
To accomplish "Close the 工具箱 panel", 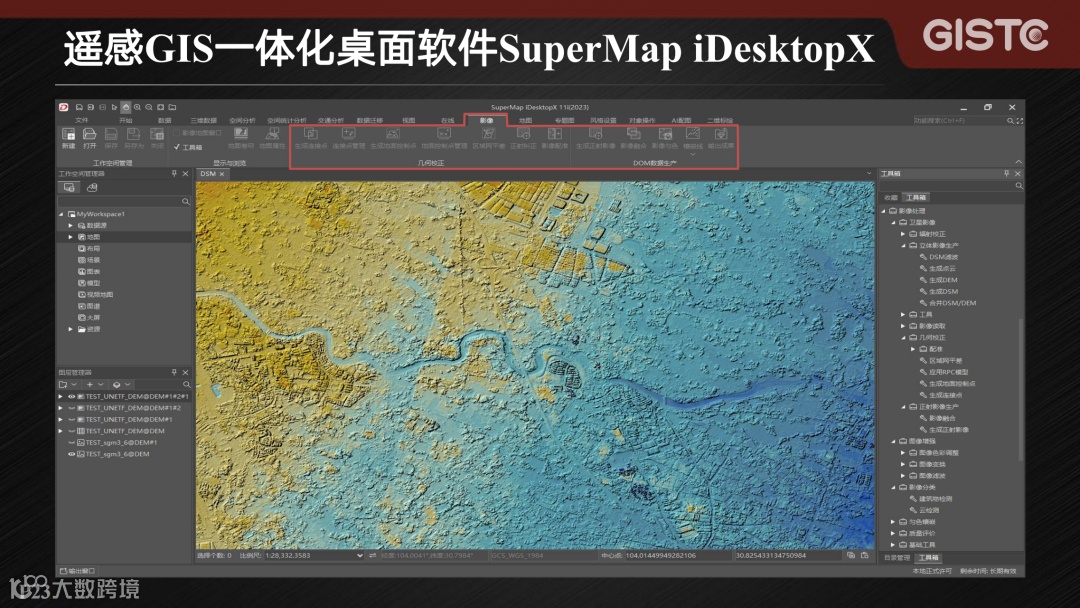I will click(x=1017, y=174).
